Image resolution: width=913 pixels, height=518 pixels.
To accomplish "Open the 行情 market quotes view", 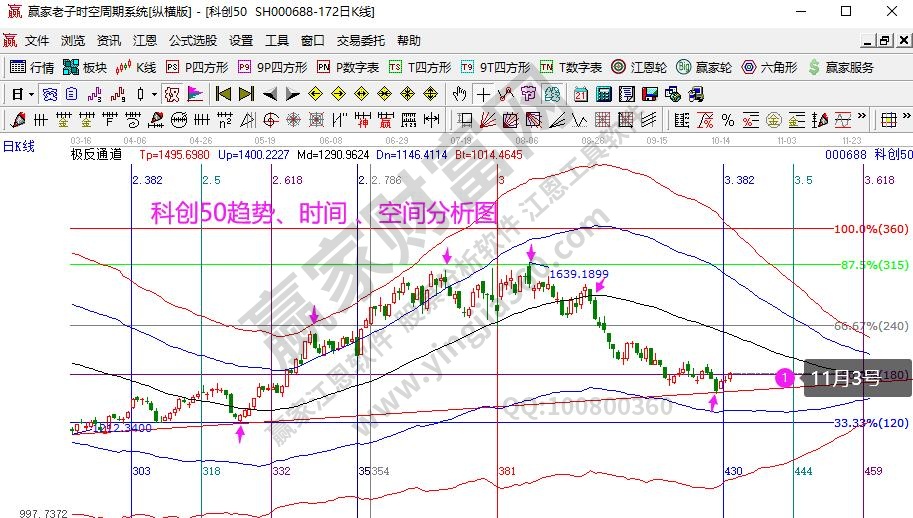I will (x=32, y=68).
